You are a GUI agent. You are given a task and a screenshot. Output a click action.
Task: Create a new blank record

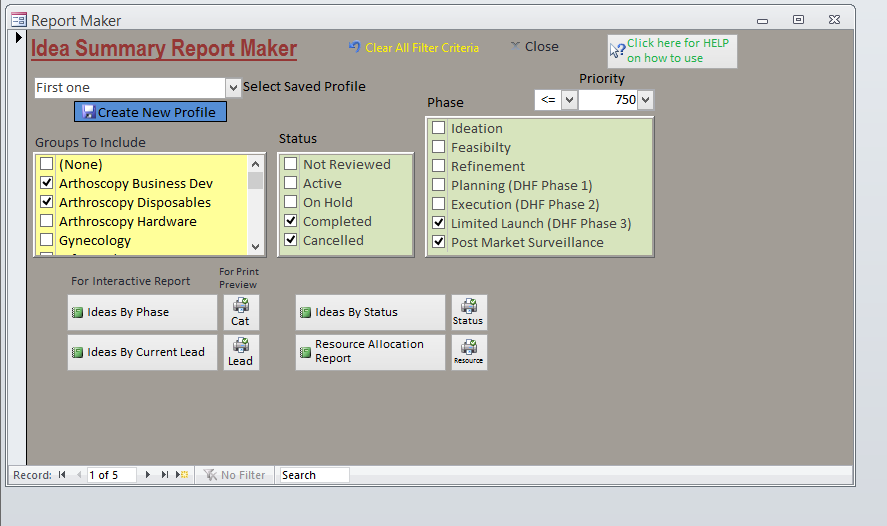(182, 475)
